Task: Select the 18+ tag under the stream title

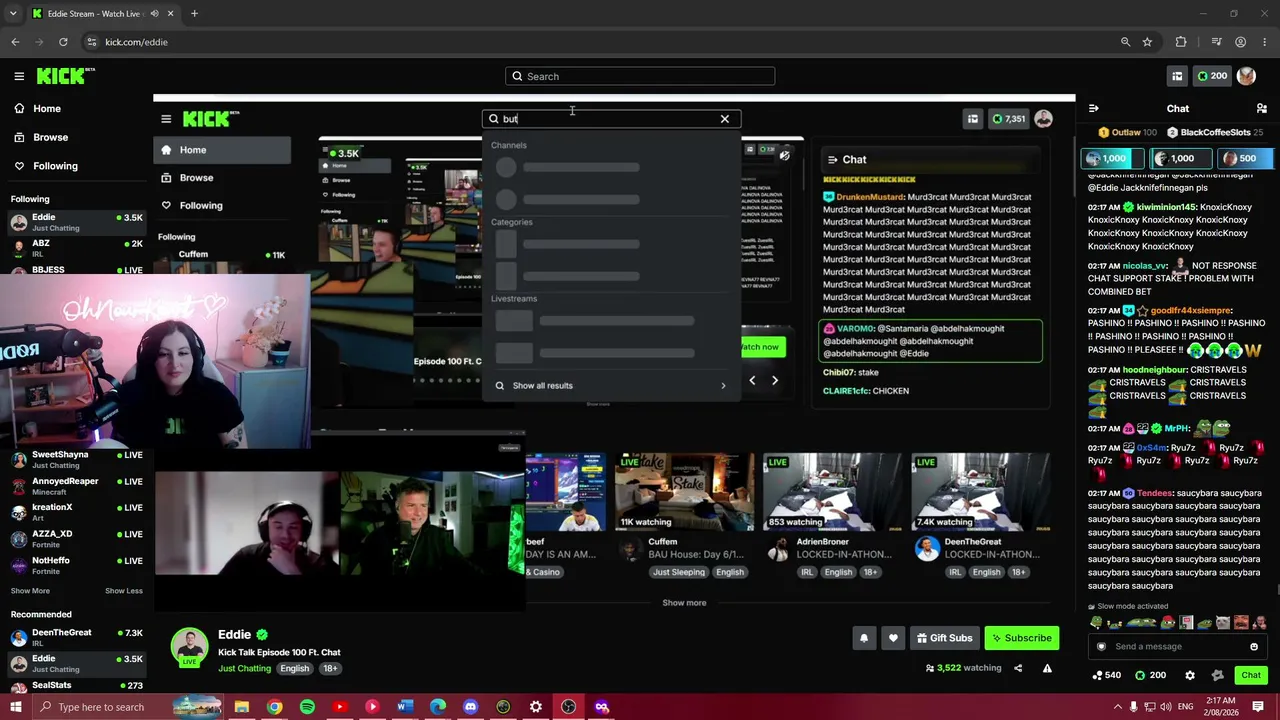Action: coord(330,668)
